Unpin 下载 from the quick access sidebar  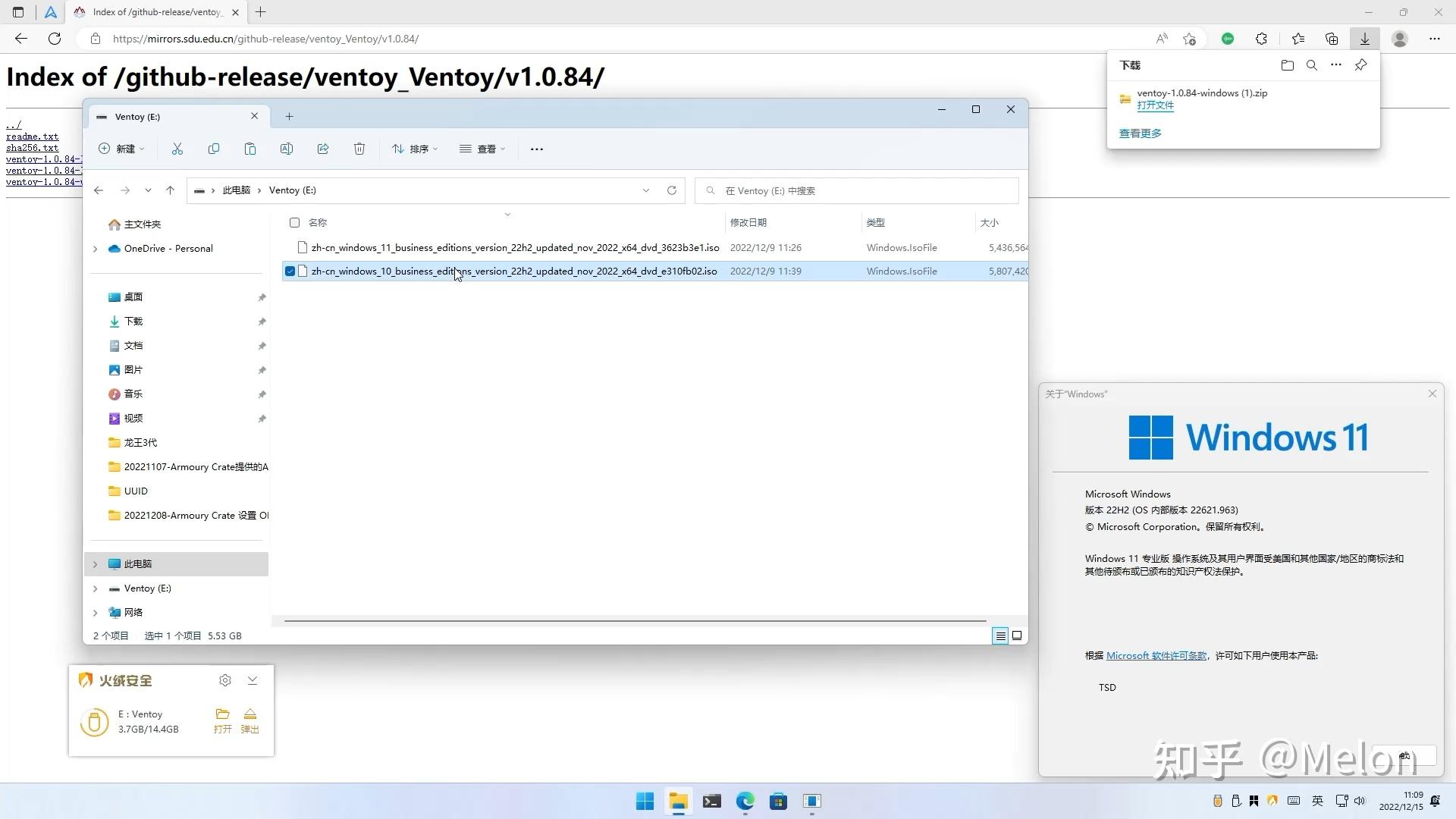pos(262,322)
